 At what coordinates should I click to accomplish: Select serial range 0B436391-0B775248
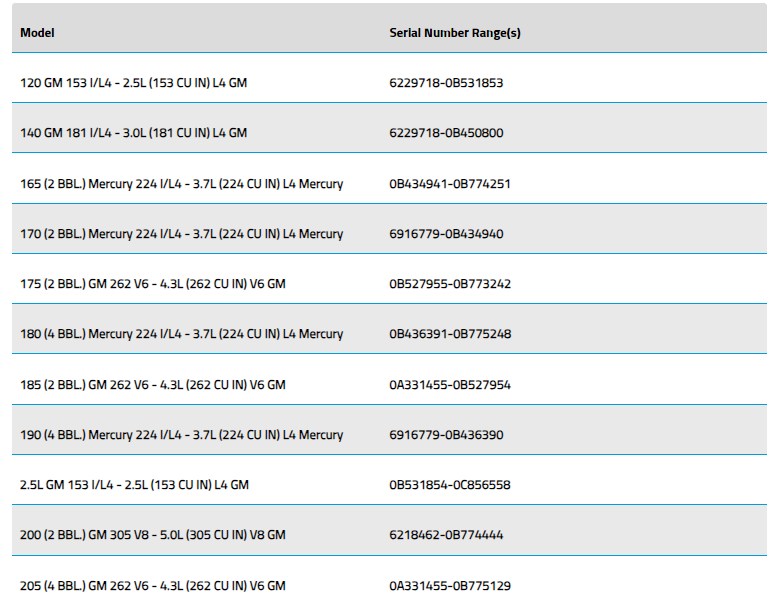tap(450, 334)
